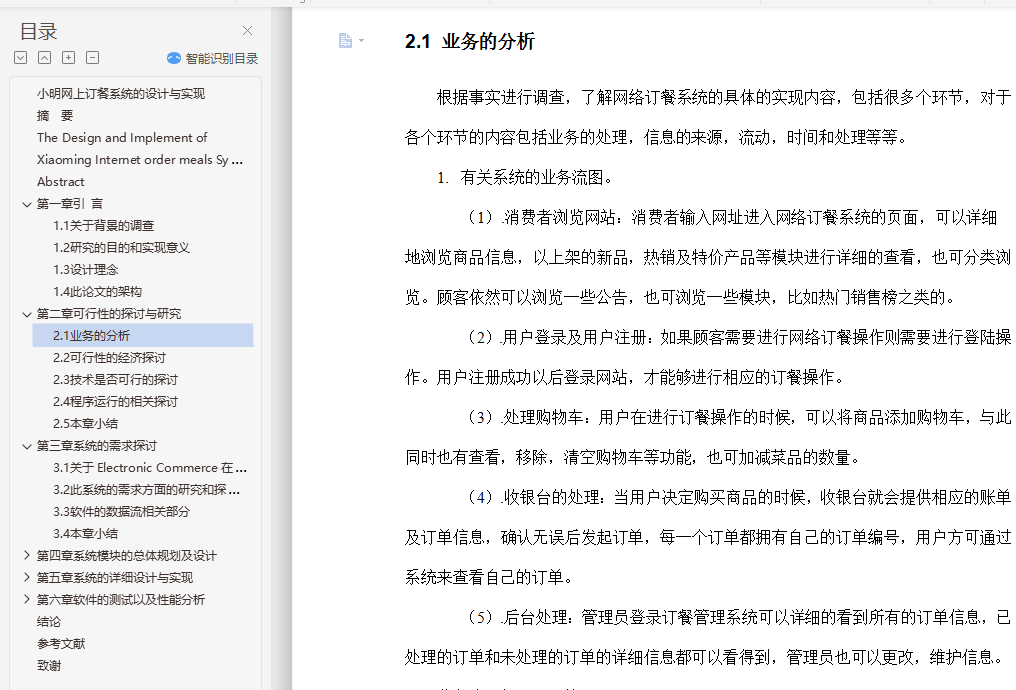The image size is (1016, 690).
Task: Click the 智能识别目录 button
Action: (213, 58)
